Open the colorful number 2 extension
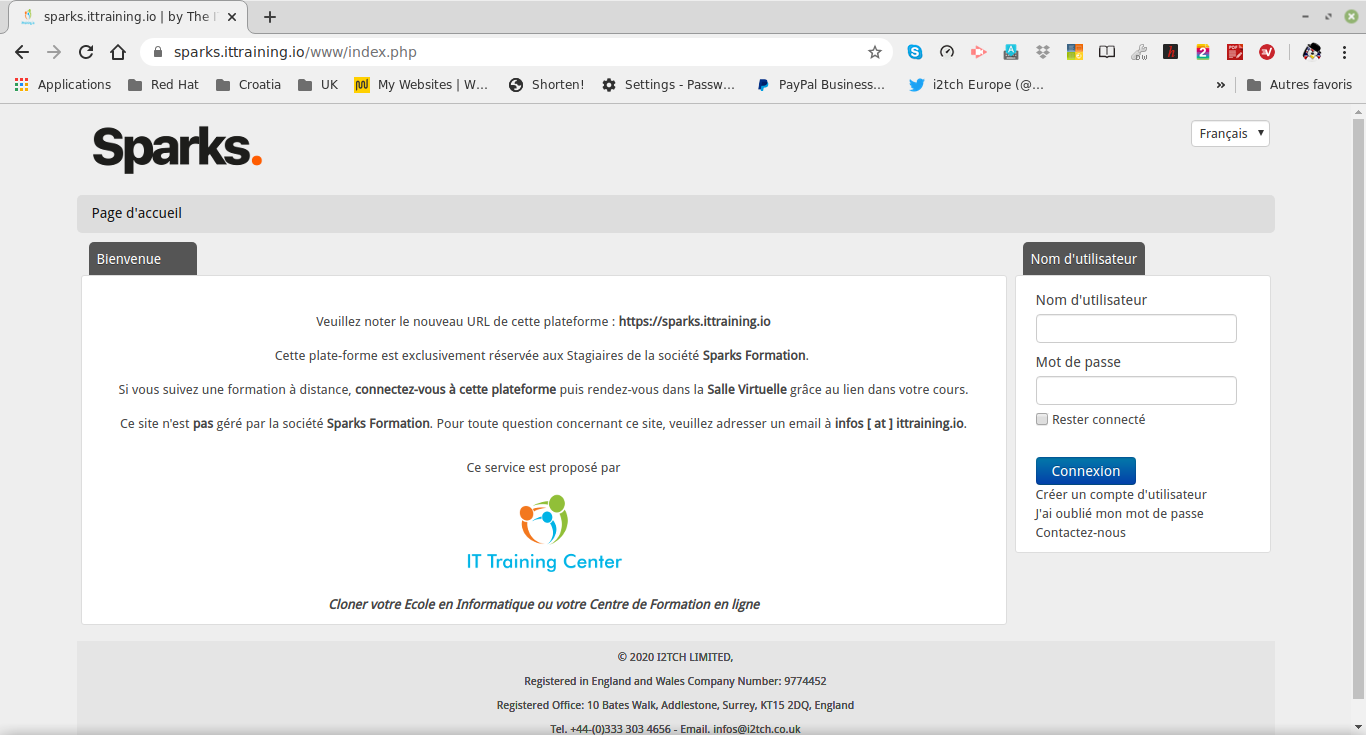This screenshot has height=735, width=1366. pos(1203,52)
